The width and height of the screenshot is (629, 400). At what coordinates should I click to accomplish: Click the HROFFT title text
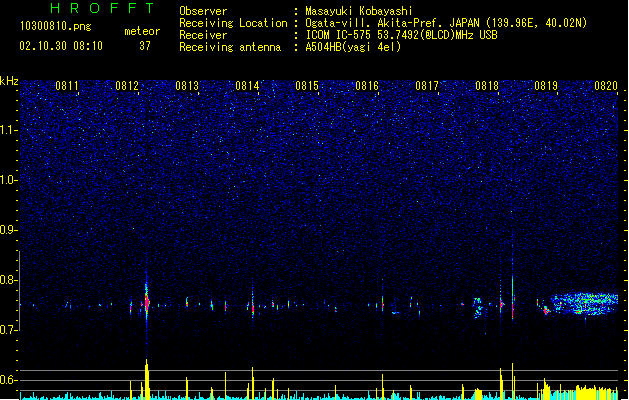(103, 8)
